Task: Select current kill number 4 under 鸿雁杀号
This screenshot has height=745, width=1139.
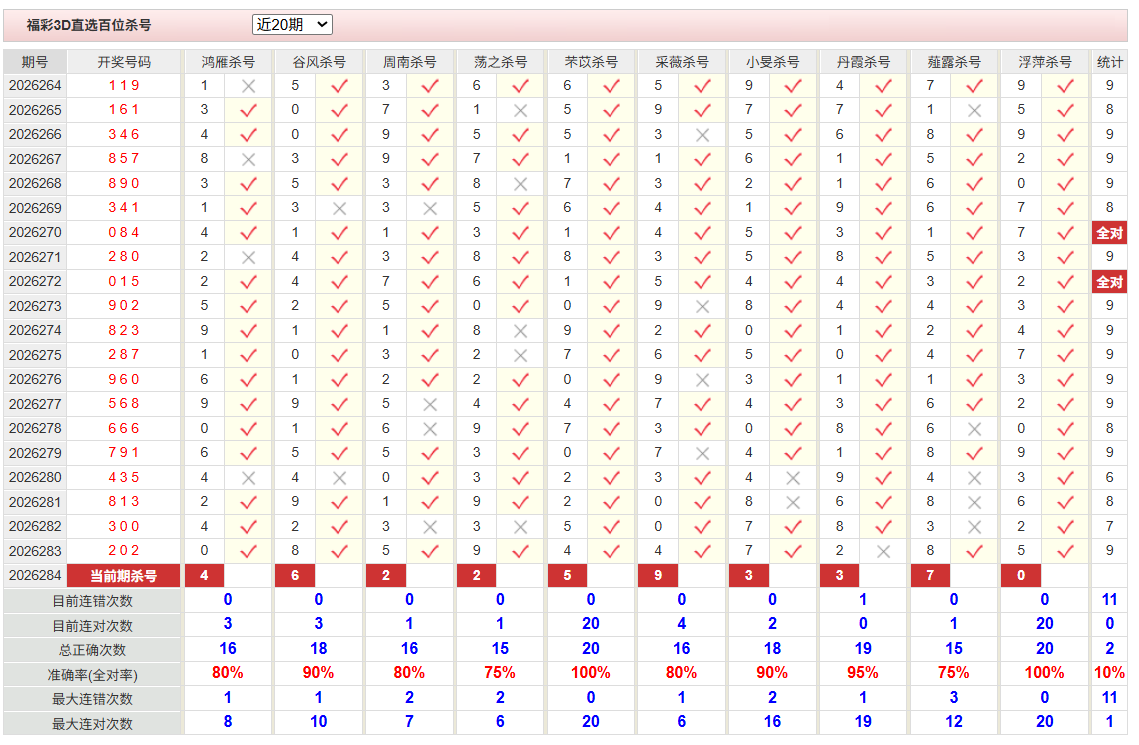Action: coord(204,576)
